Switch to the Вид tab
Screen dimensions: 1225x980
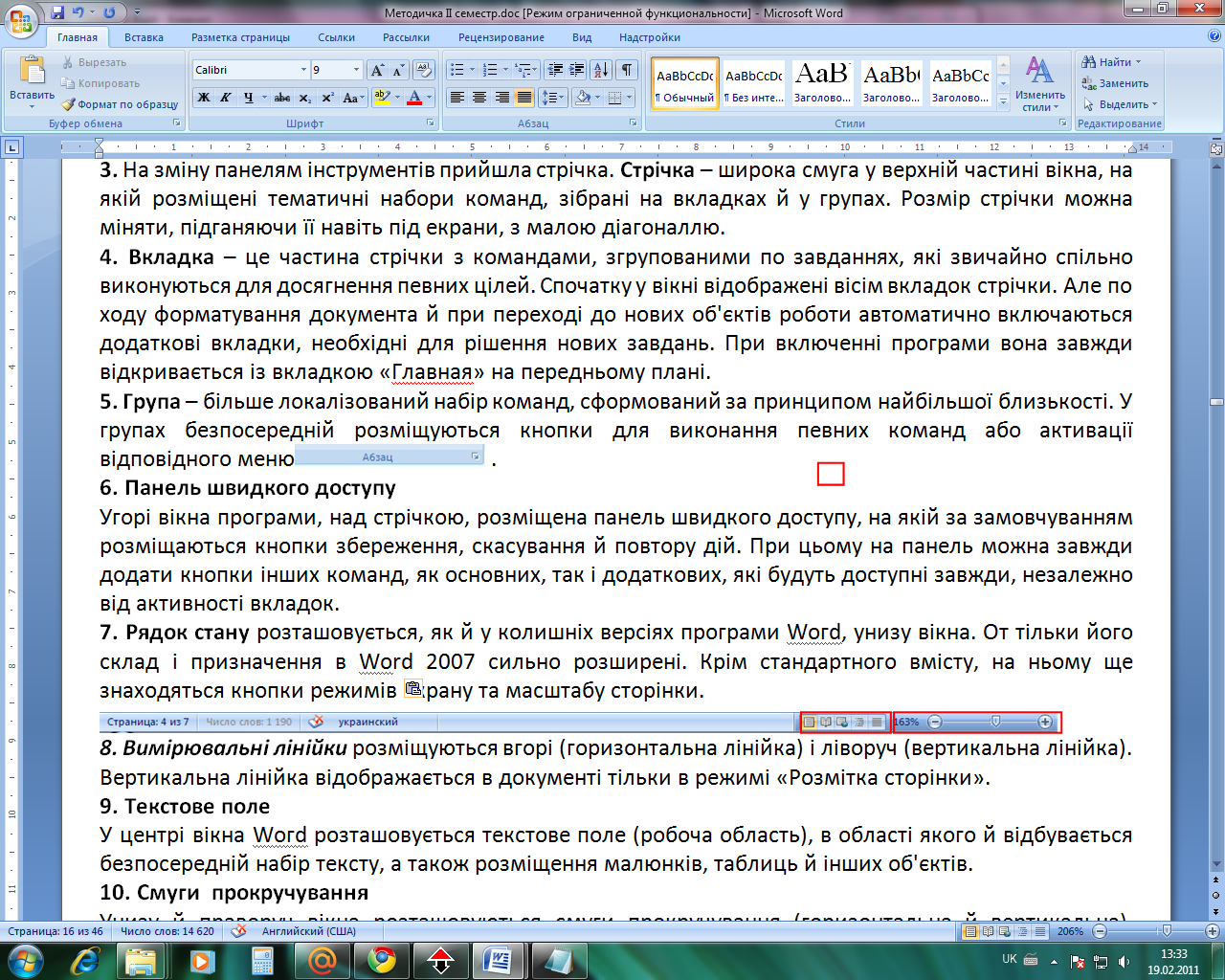click(582, 37)
